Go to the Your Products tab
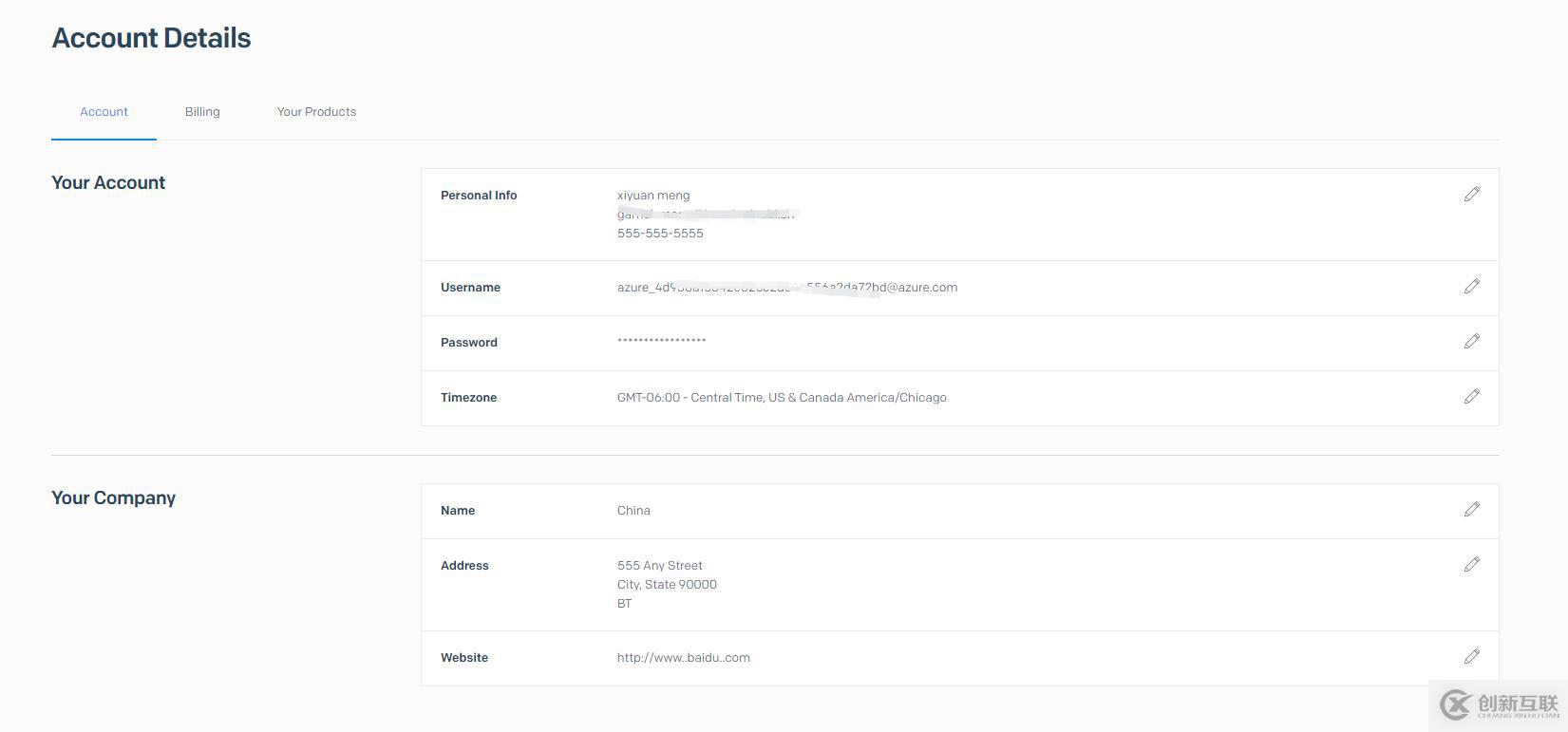Screen dimensions: 1568x732 (316, 112)
